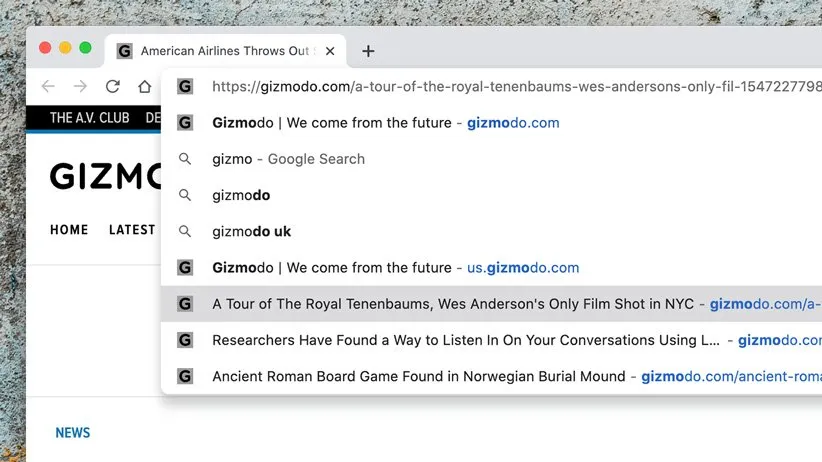Open the Royal Tenenbaums tour suggestion
The height and width of the screenshot is (462, 822).
452,304
